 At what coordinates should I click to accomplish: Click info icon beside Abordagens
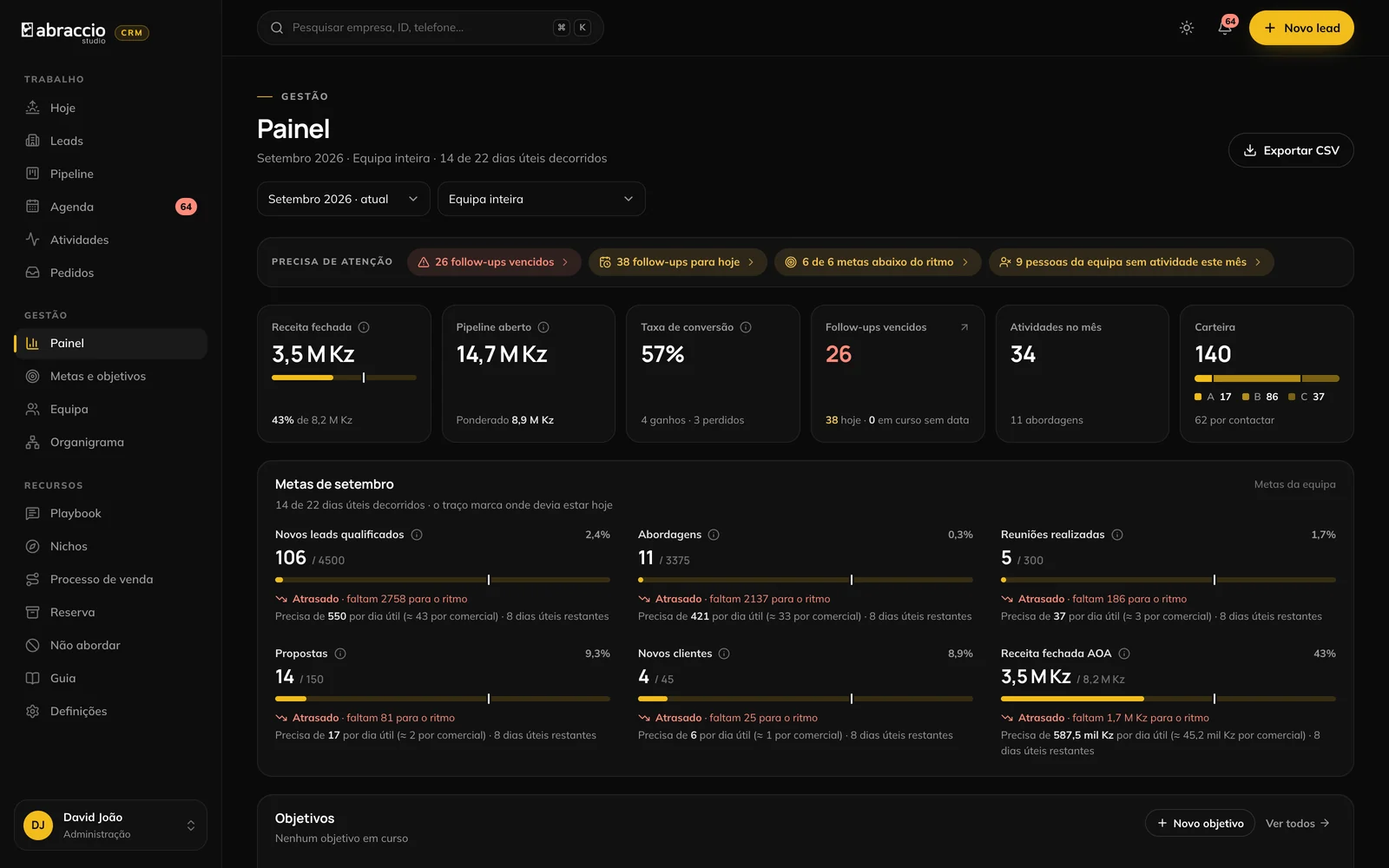click(x=714, y=535)
